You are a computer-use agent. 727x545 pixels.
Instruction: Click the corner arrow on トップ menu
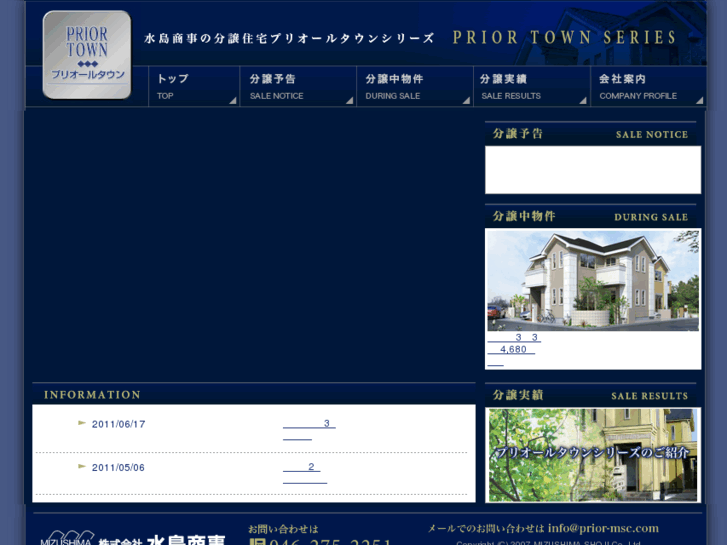tap(233, 100)
